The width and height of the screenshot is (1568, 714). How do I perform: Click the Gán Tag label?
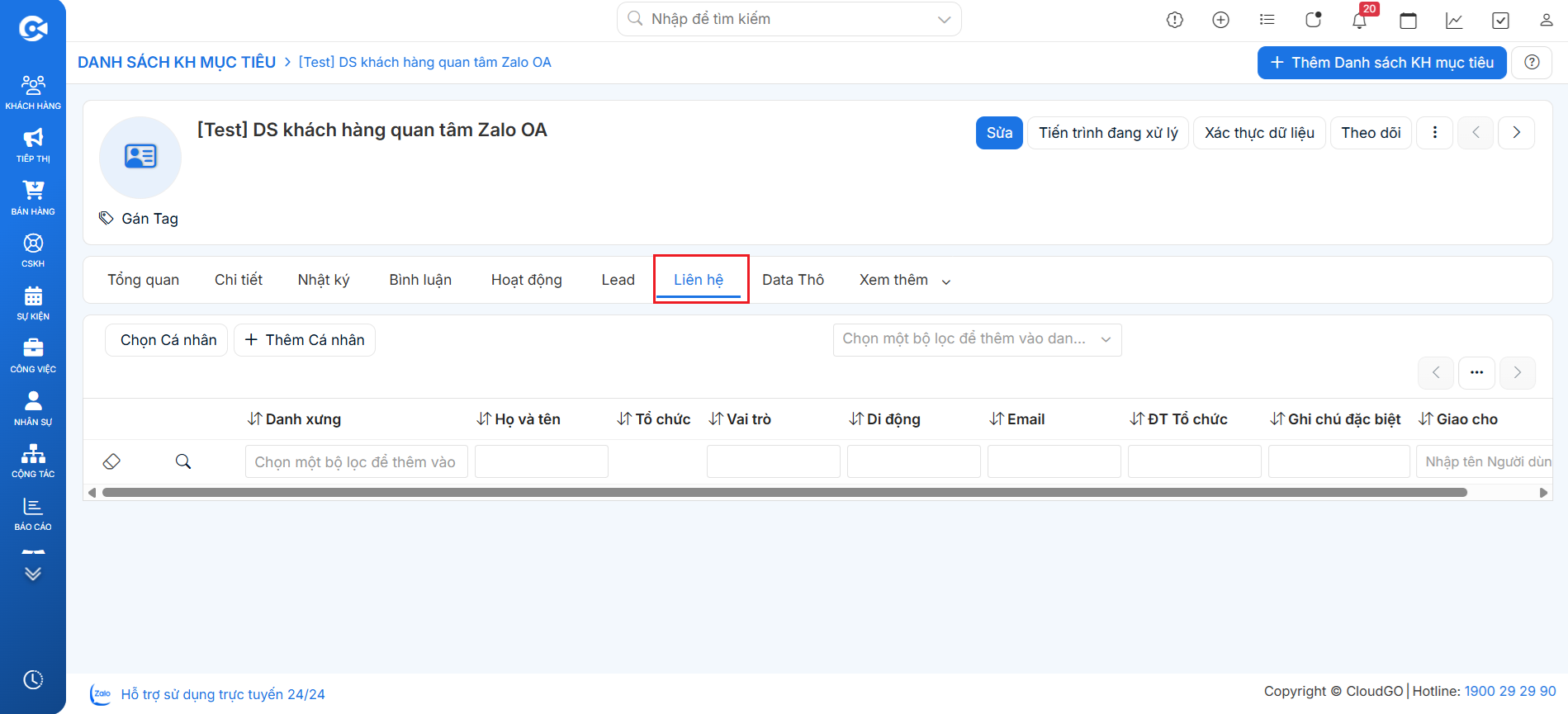click(149, 219)
